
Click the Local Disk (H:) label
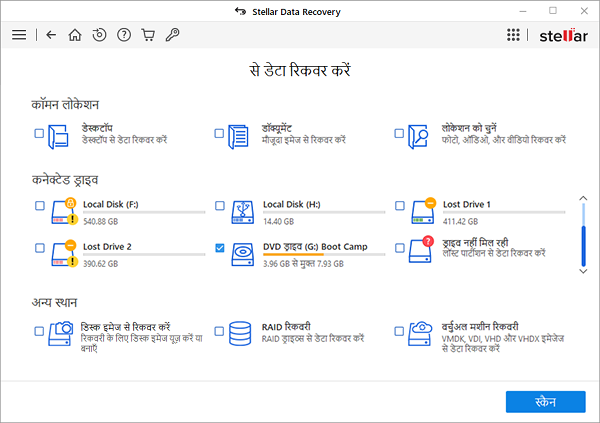click(292, 204)
